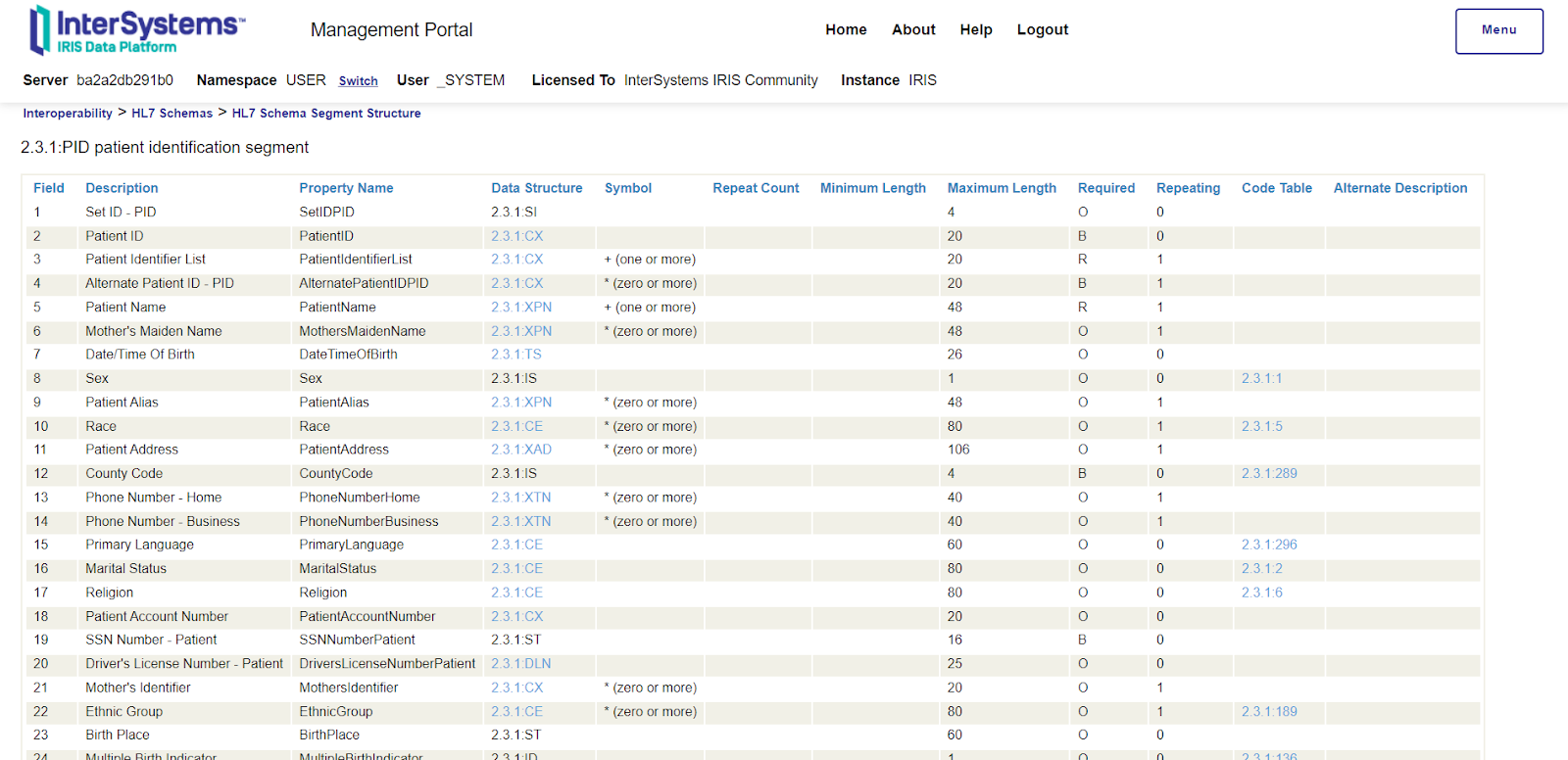Screen dimensions: 1568x760
Task: Open the Help menu item
Action: pyautogui.click(x=976, y=29)
